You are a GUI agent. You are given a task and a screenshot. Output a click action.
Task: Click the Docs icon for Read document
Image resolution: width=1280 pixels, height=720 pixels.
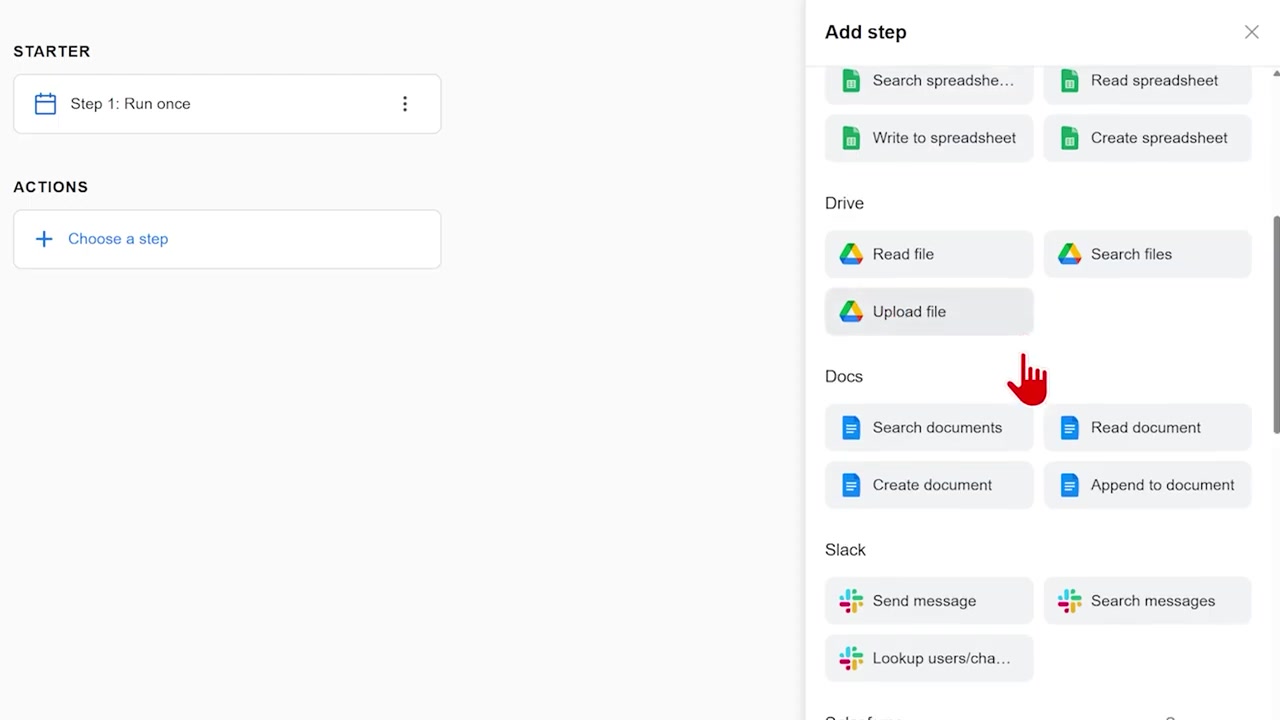pos(1069,428)
